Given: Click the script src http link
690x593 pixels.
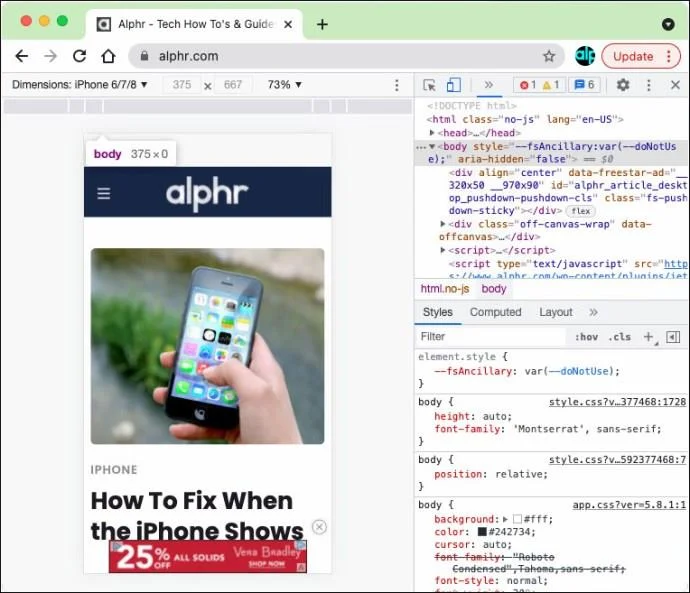Looking at the screenshot, I should pyautogui.click(x=676, y=264).
